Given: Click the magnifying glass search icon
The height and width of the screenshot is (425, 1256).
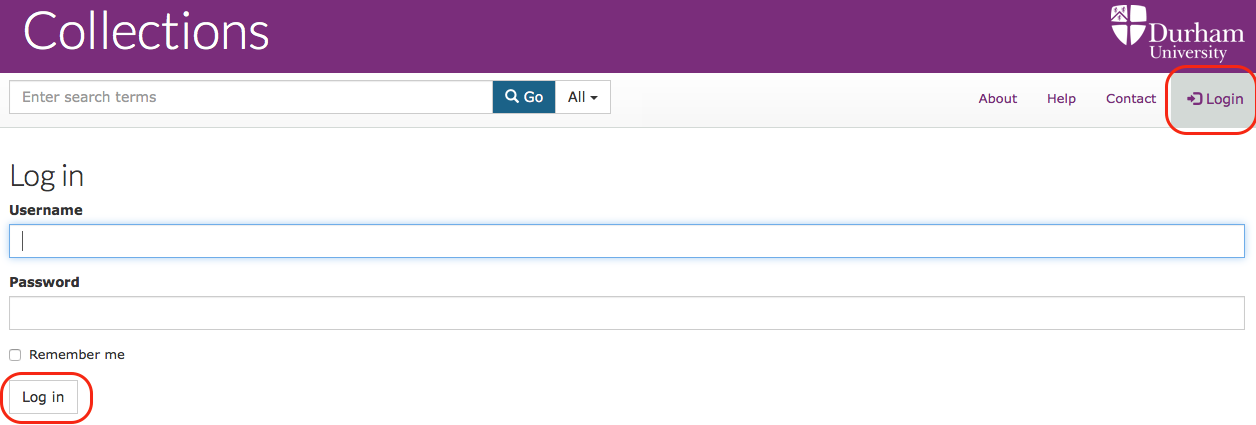Looking at the screenshot, I should (x=512, y=97).
